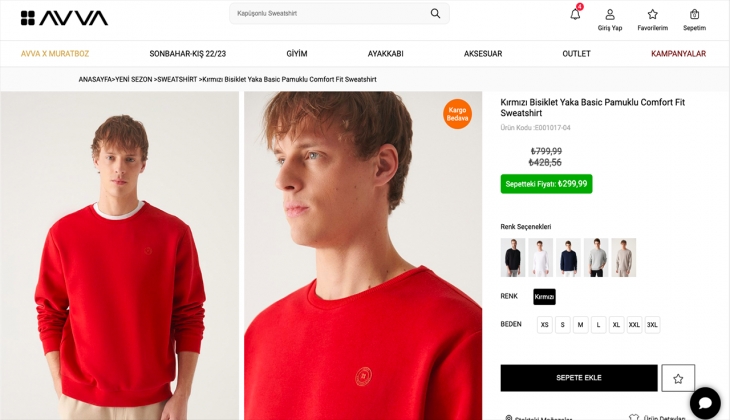Open the live chat bubble
Image resolution: width=730 pixels, height=420 pixels.
[x=704, y=402]
